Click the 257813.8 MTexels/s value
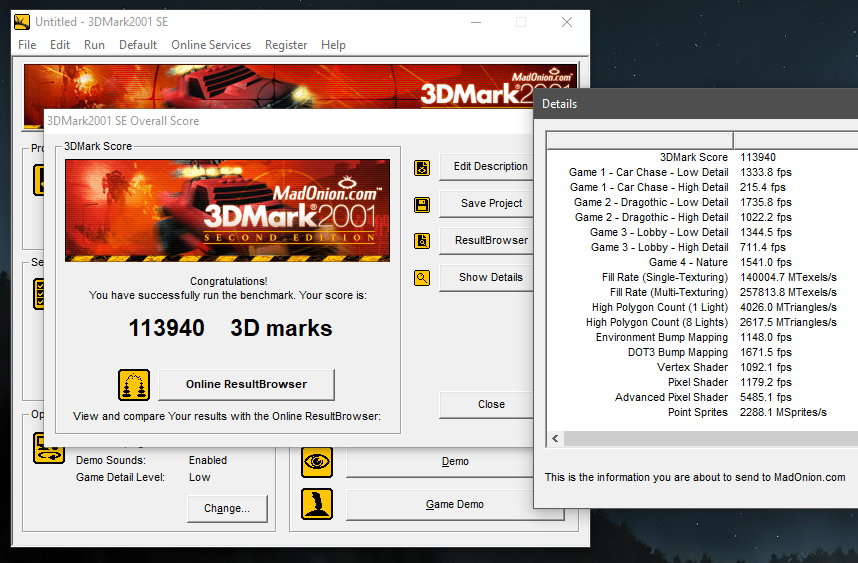The width and height of the screenshot is (858, 563). (x=788, y=293)
